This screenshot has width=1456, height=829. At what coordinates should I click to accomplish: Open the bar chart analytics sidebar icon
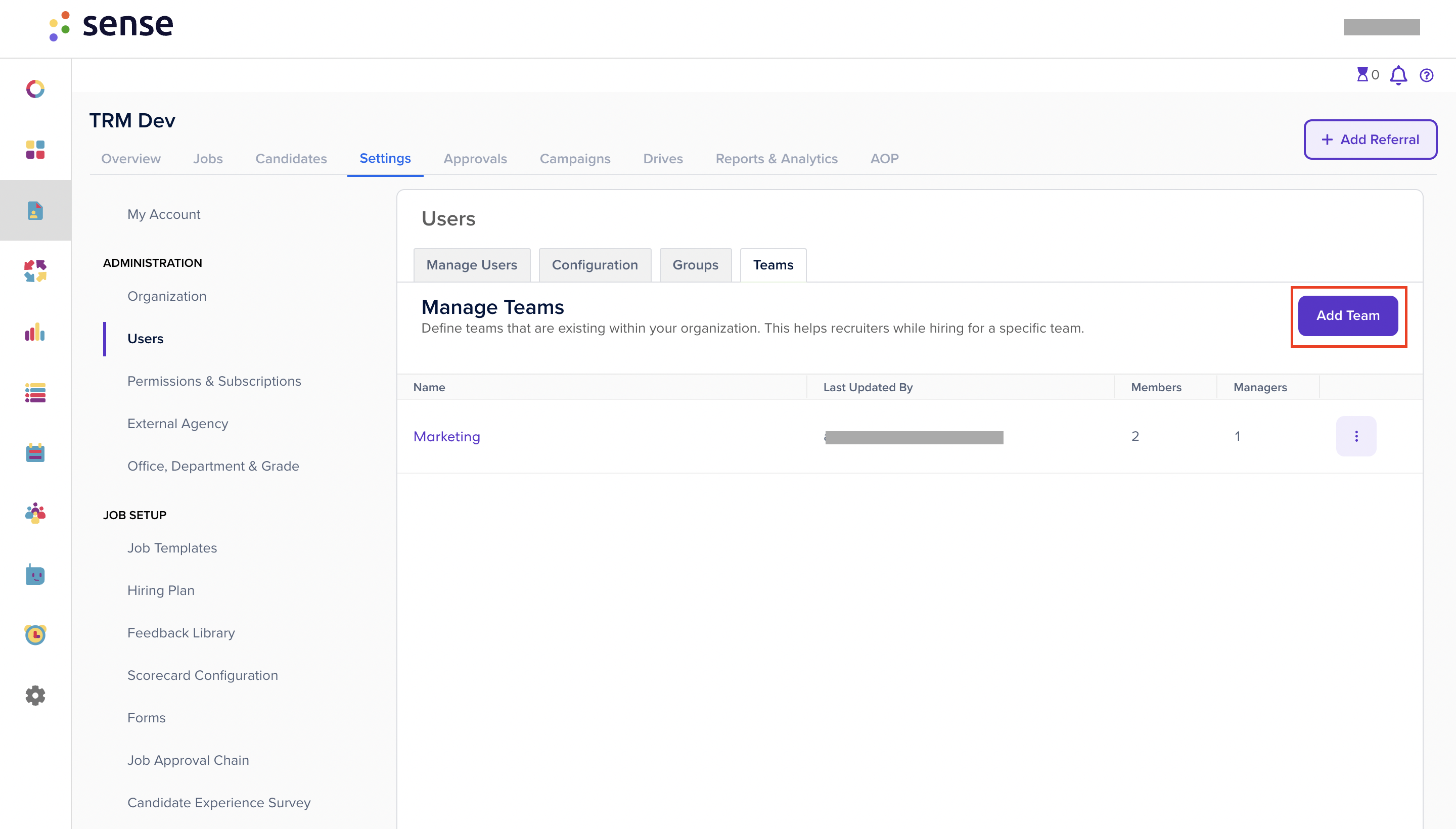coord(35,332)
